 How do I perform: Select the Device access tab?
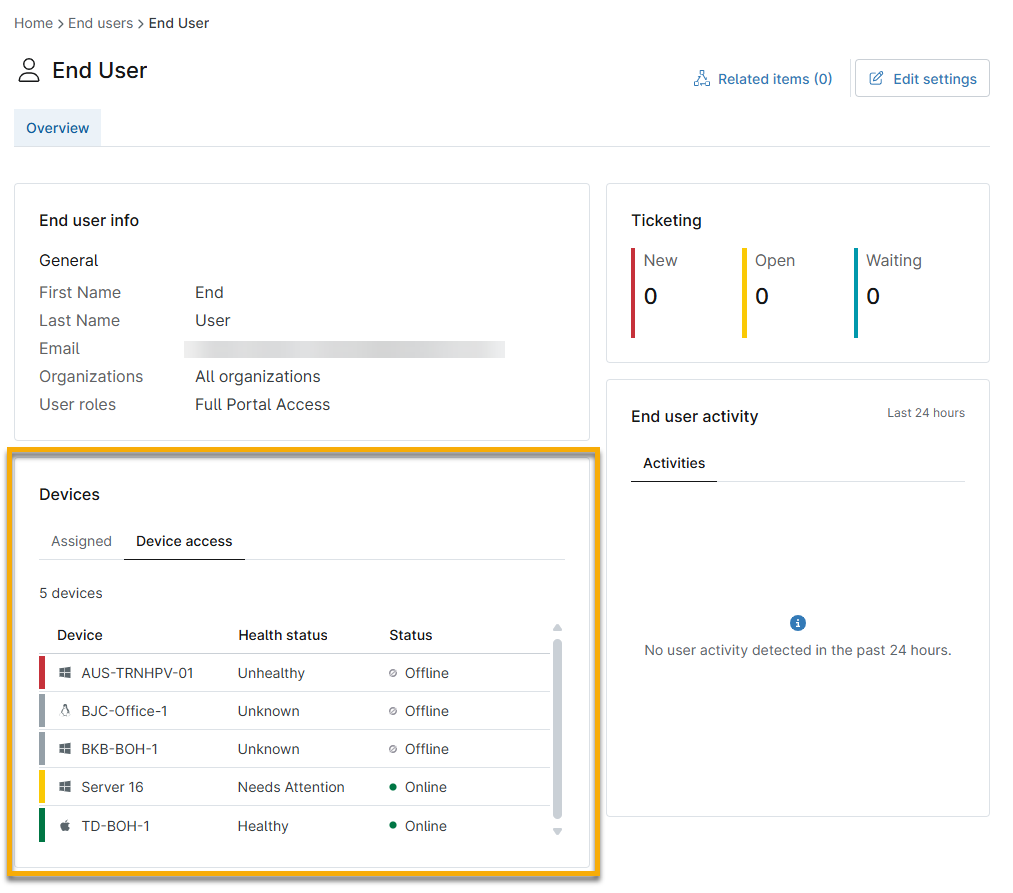point(184,541)
